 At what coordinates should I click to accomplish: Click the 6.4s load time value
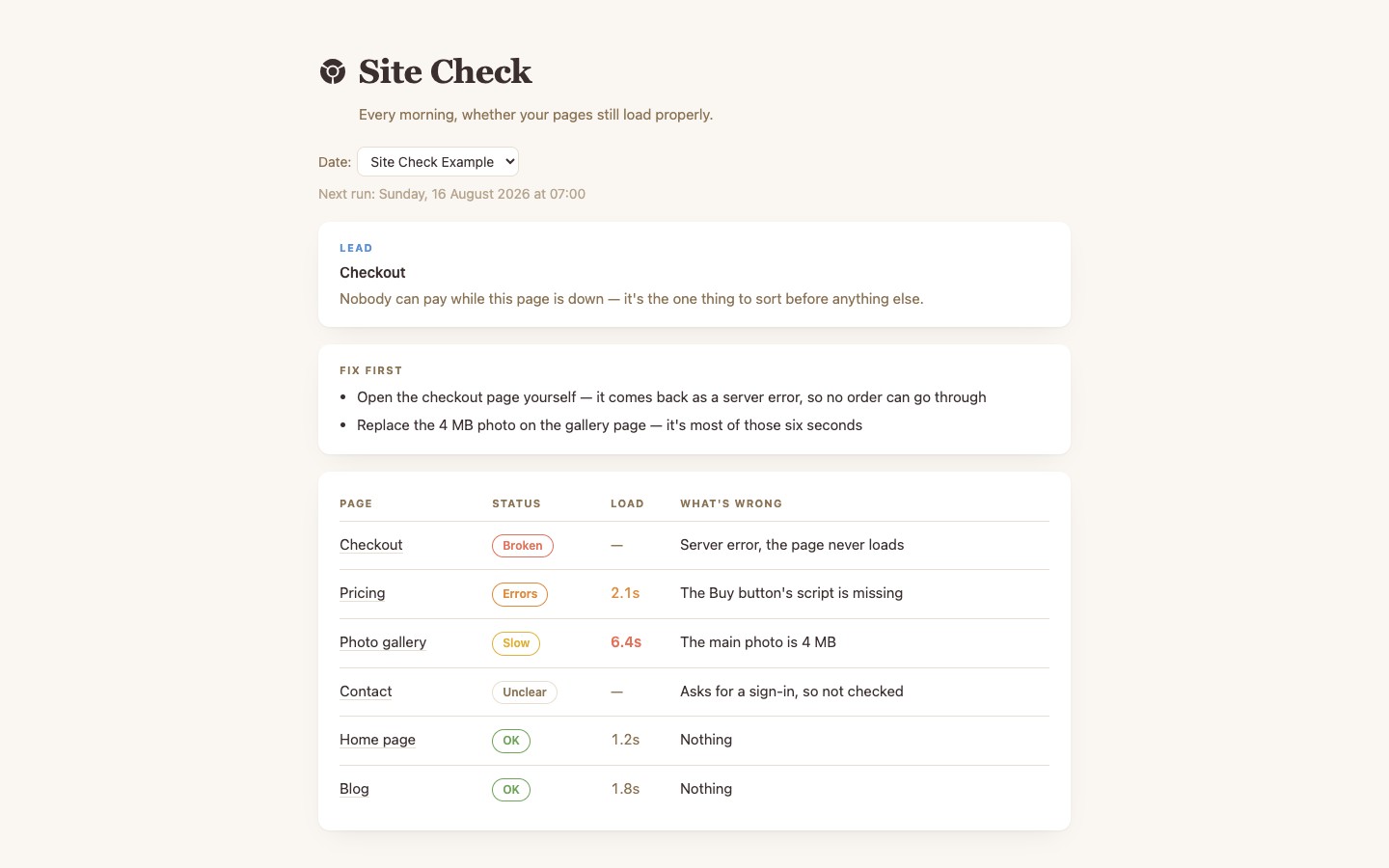pyautogui.click(x=626, y=642)
